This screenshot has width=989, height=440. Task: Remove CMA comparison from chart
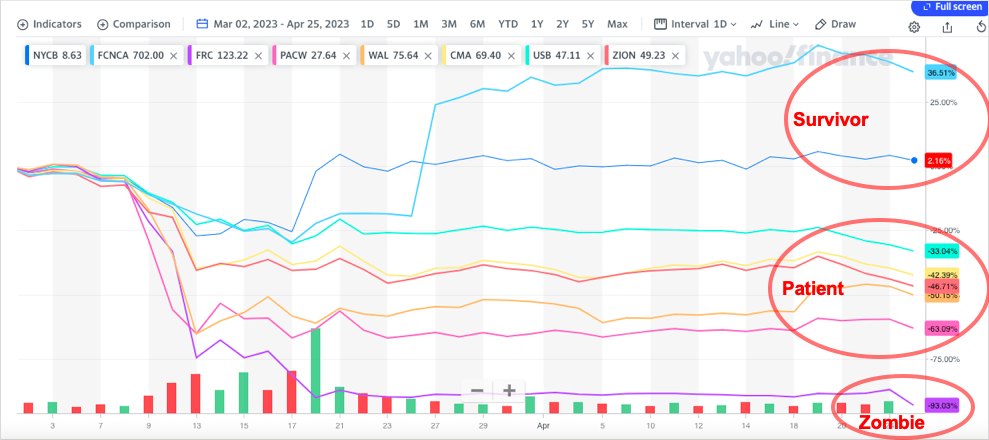tap(512, 55)
